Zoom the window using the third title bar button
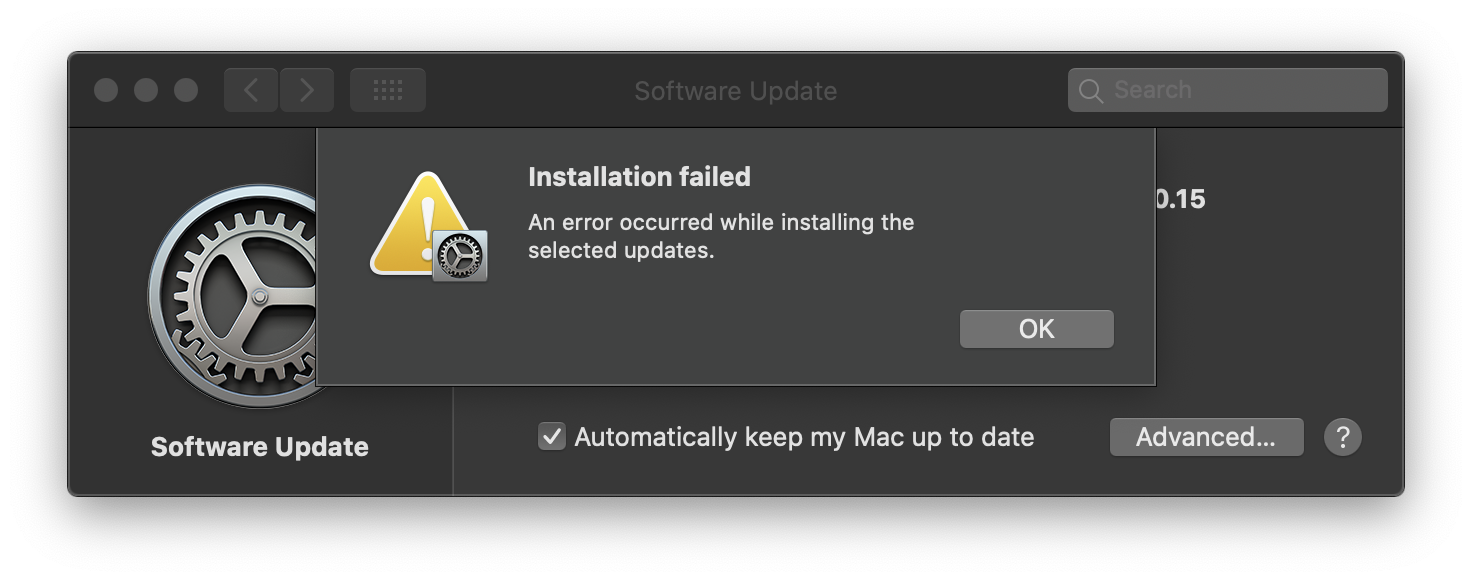The height and width of the screenshot is (580, 1472). tap(186, 91)
